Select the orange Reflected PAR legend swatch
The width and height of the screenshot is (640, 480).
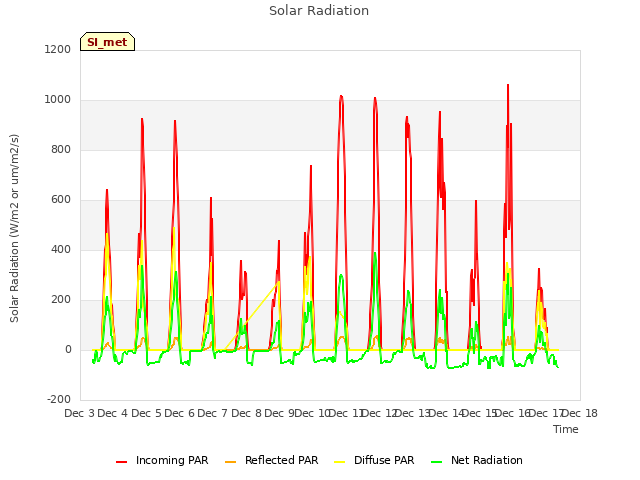(x=230, y=462)
